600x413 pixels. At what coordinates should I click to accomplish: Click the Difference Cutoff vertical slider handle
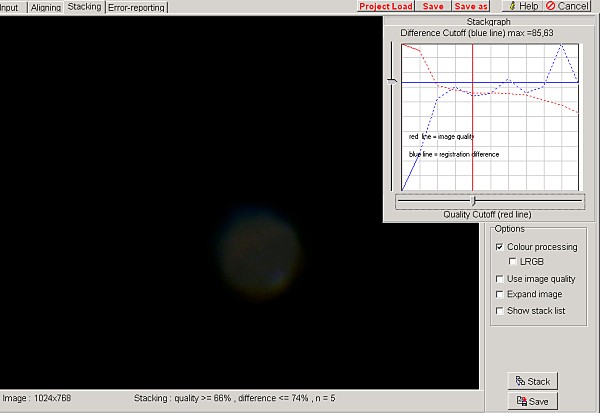pos(392,81)
